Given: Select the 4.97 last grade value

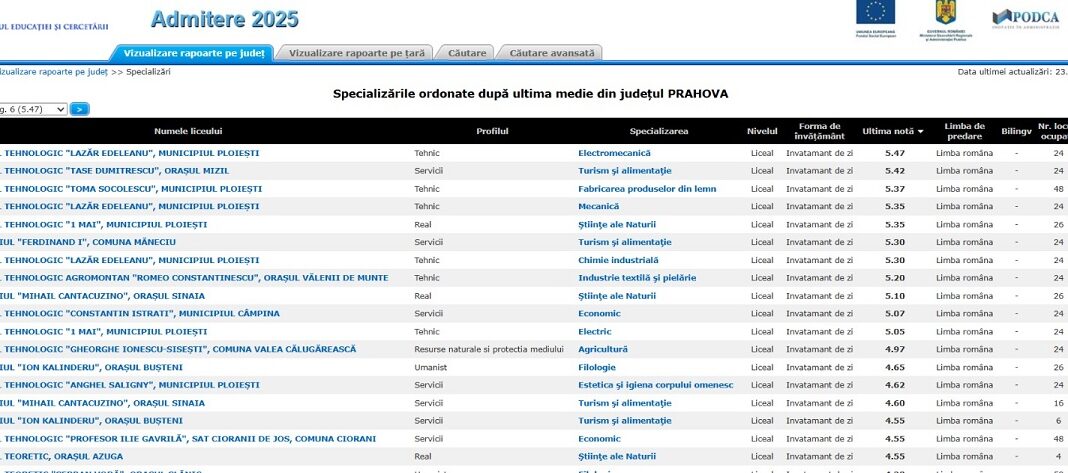Looking at the screenshot, I should pos(895,350).
